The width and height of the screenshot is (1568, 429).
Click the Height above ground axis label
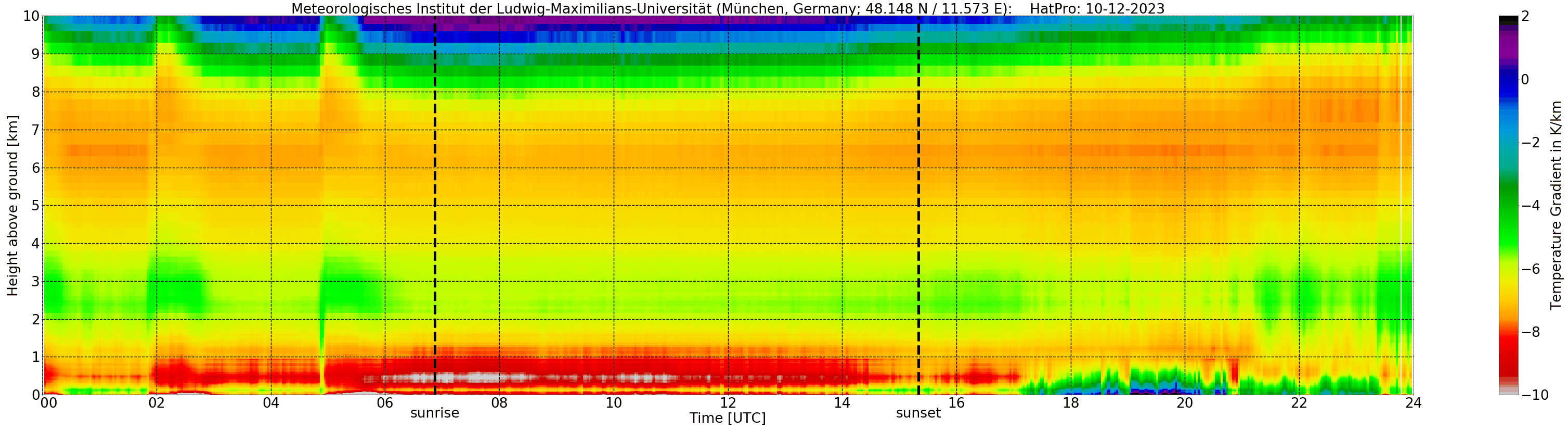(x=13, y=205)
